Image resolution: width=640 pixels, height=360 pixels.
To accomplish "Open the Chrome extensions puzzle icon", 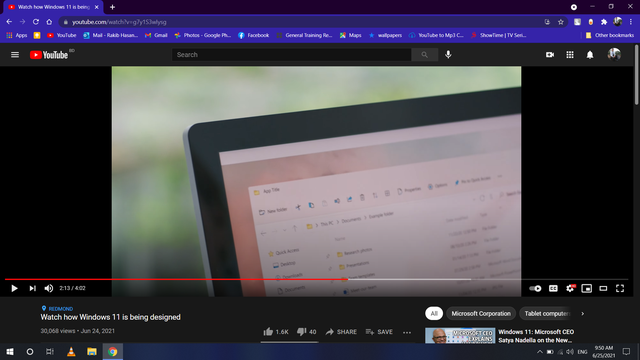I will pos(604,22).
